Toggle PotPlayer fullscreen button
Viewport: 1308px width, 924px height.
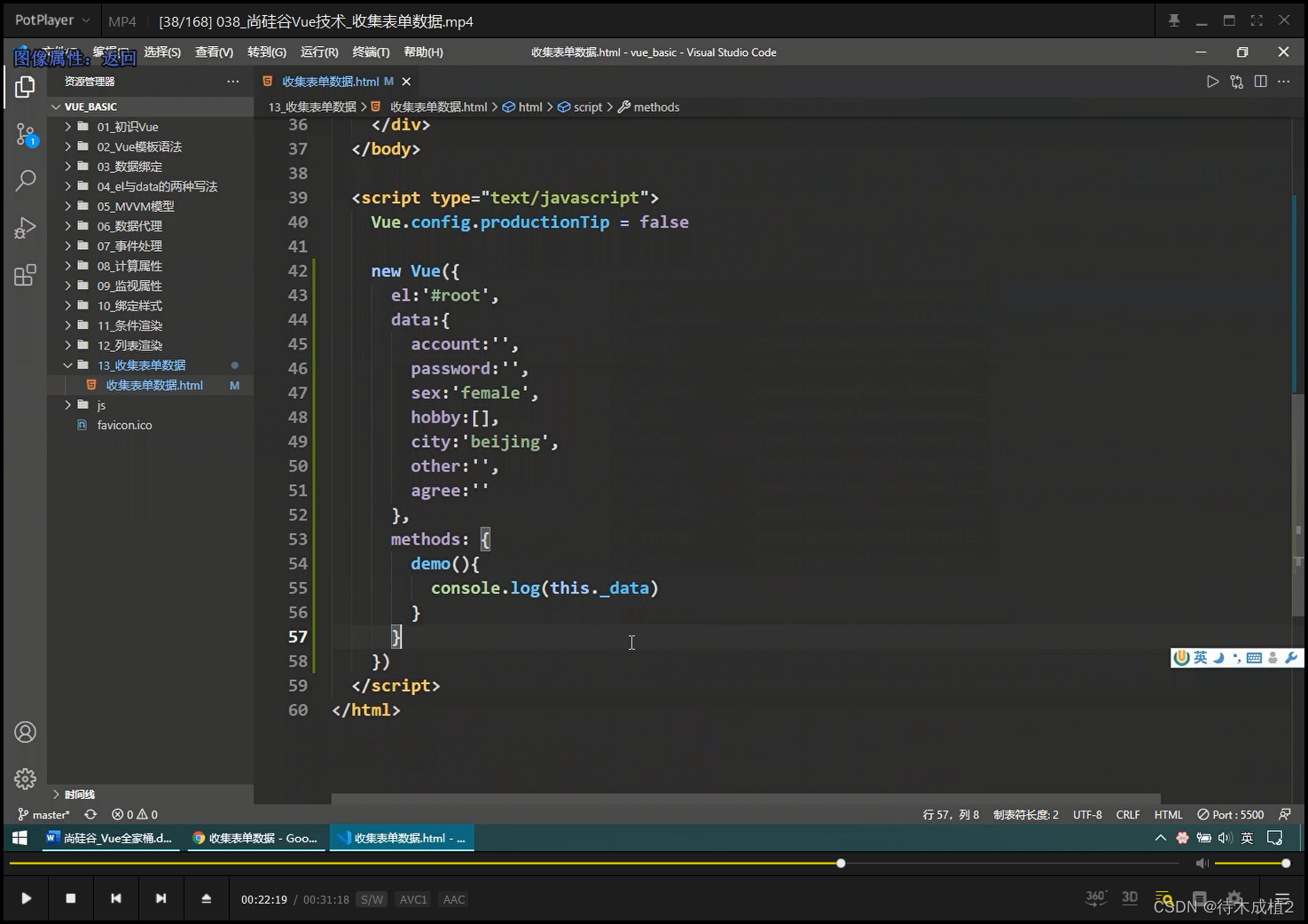coord(1257,20)
